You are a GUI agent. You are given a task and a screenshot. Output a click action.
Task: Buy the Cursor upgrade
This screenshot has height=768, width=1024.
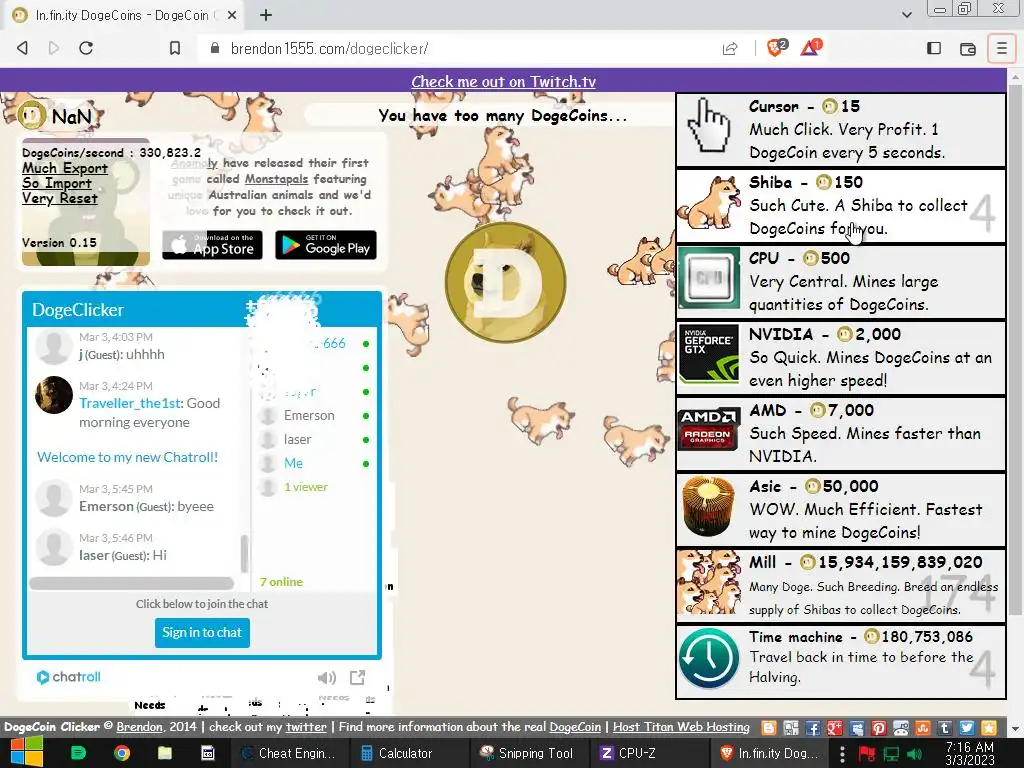(x=840, y=129)
